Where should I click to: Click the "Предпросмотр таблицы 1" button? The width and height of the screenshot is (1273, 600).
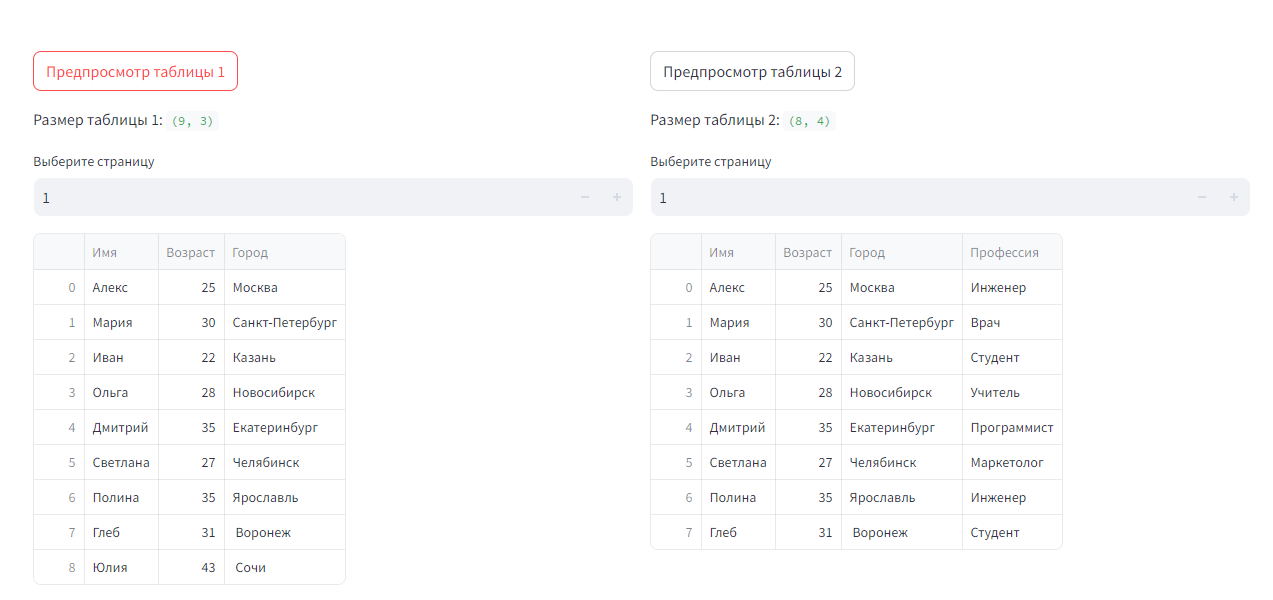coord(135,71)
